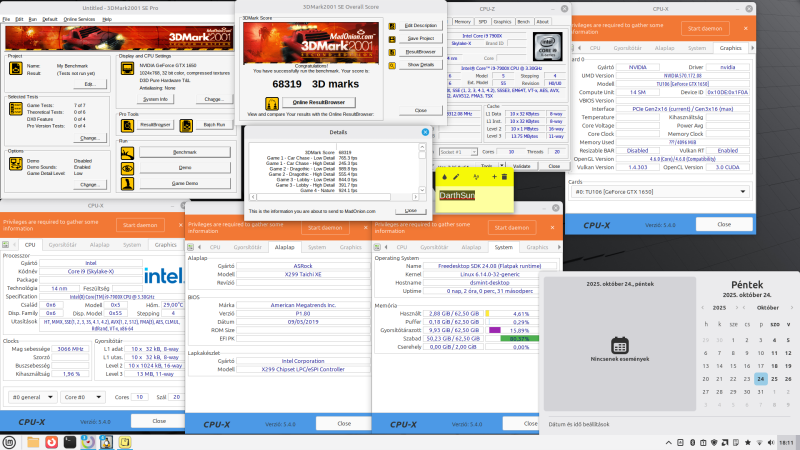The image size is (800, 450).
Task: Click Validate in the CPU-Z window
Action: [x=521, y=166]
